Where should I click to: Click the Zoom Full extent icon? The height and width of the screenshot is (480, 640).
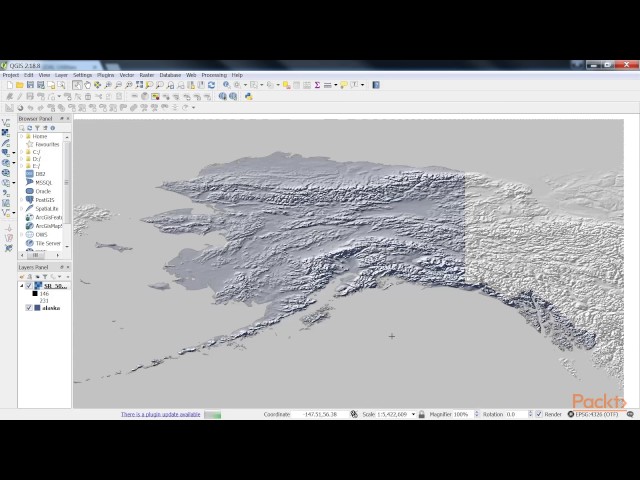click(x=139, y=85)
